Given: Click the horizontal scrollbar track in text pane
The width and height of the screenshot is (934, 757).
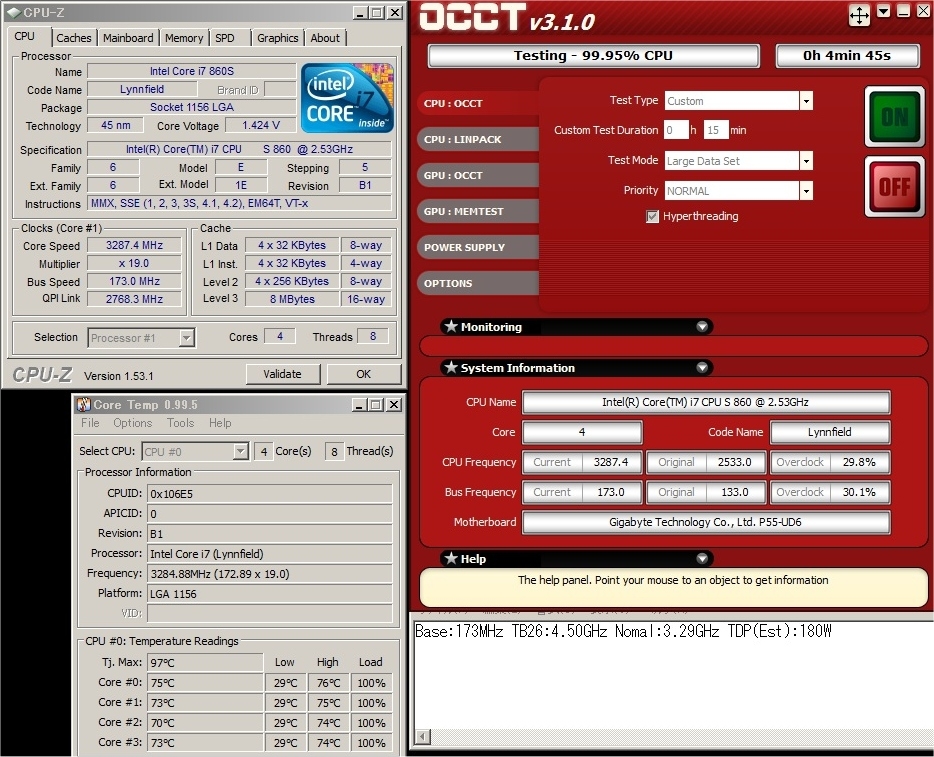Looking at the screenshot, I should [681, 737].
